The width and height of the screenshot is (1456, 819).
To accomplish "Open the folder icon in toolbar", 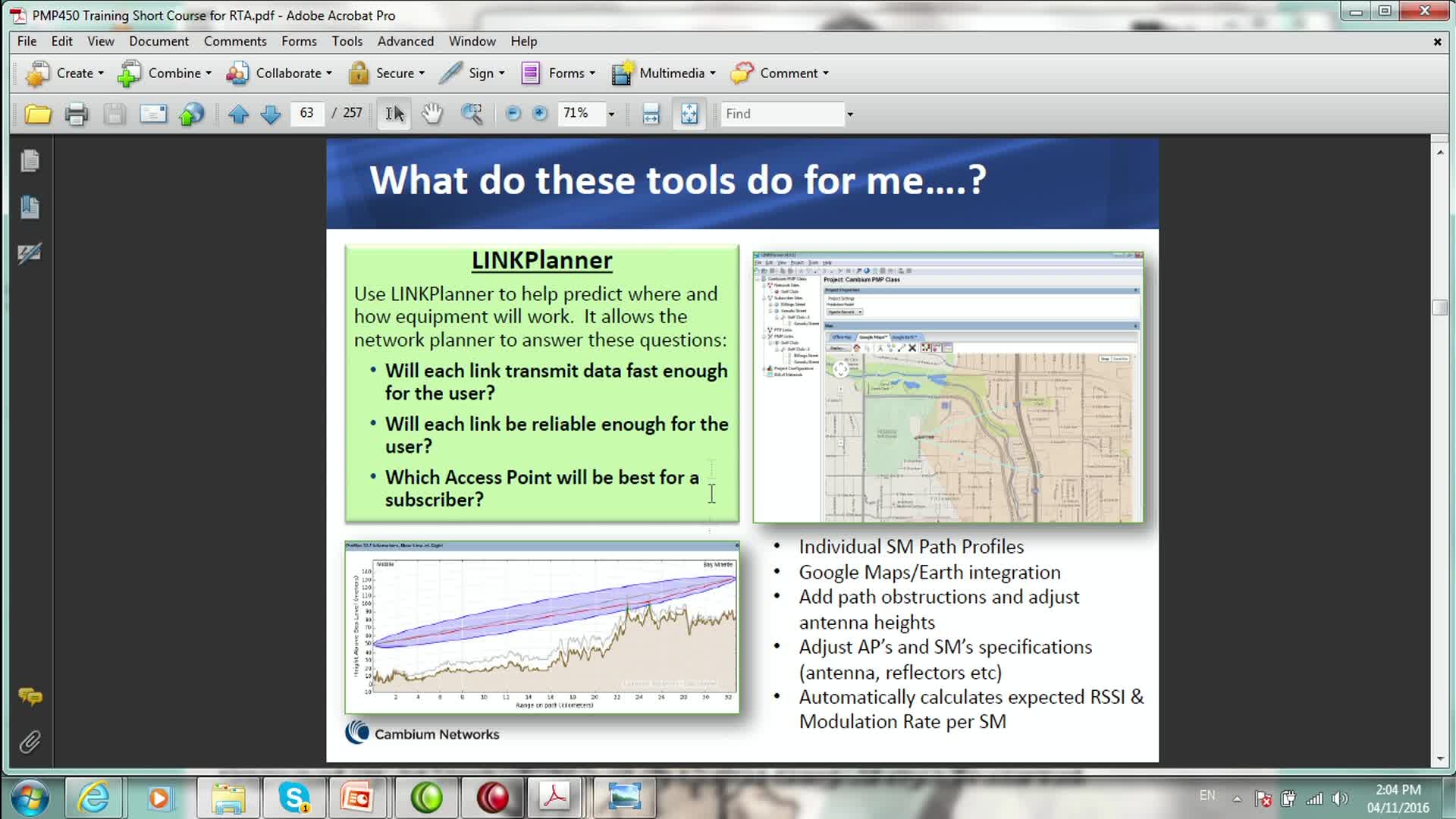I will point(38,114).
